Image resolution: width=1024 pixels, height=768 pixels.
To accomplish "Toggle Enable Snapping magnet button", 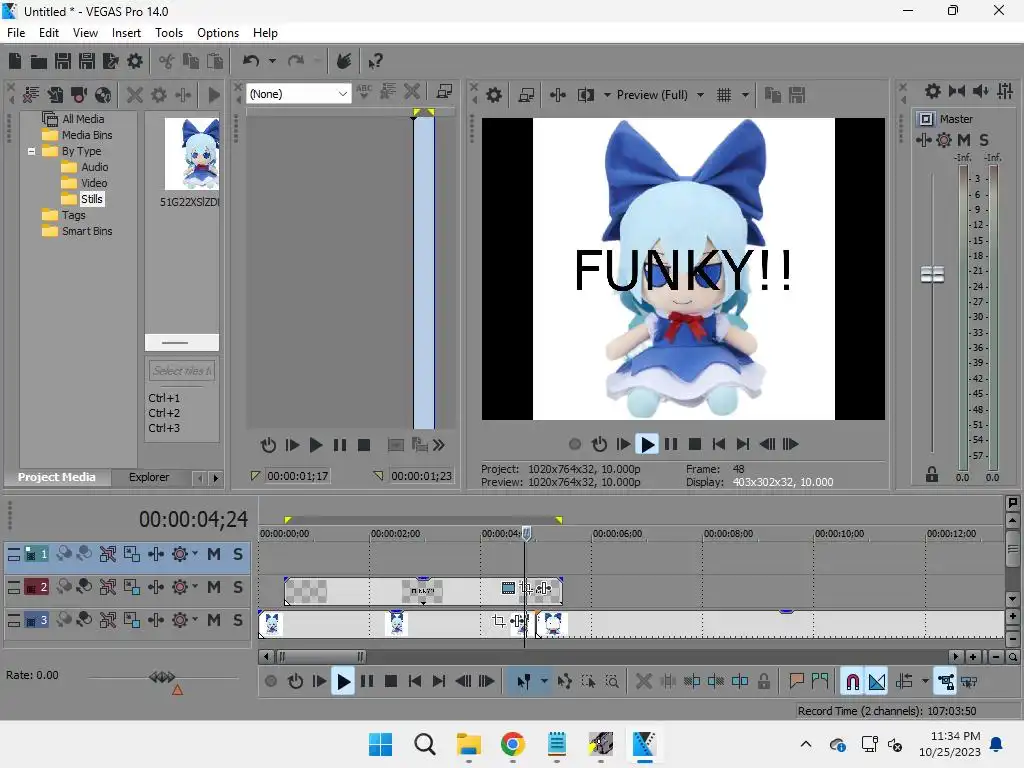I will click(852, 682).
